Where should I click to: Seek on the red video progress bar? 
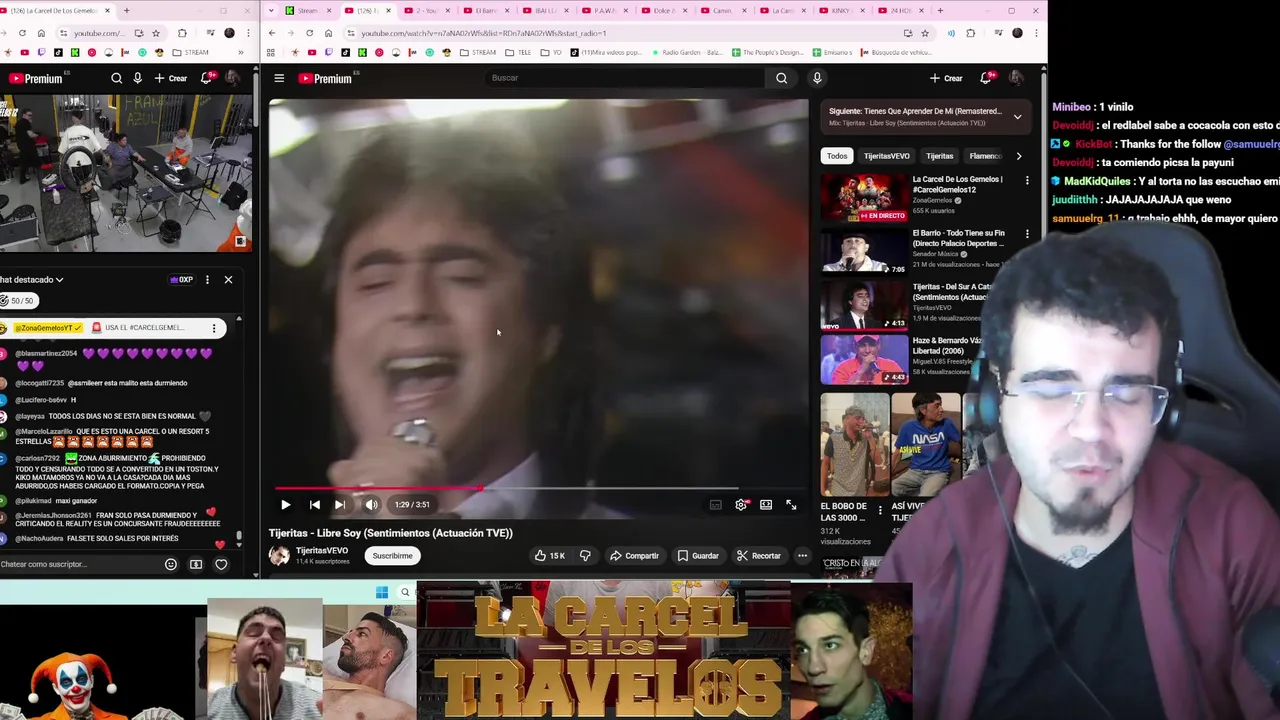[540, 488]
